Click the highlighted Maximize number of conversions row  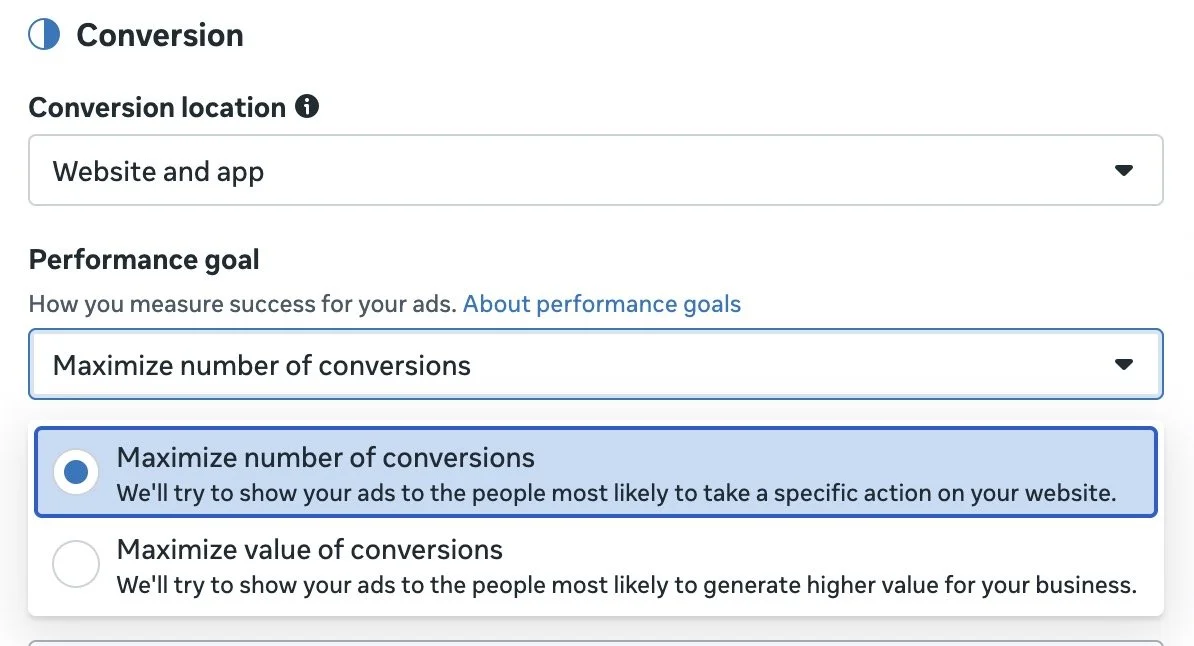point(596,472)
